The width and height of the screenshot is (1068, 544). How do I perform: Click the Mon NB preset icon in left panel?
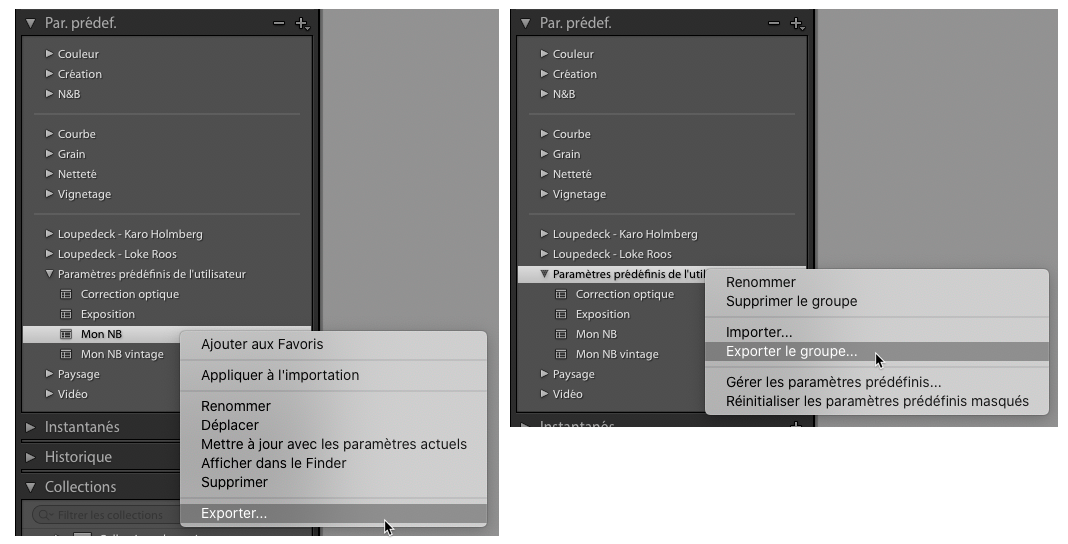[66, 334]
